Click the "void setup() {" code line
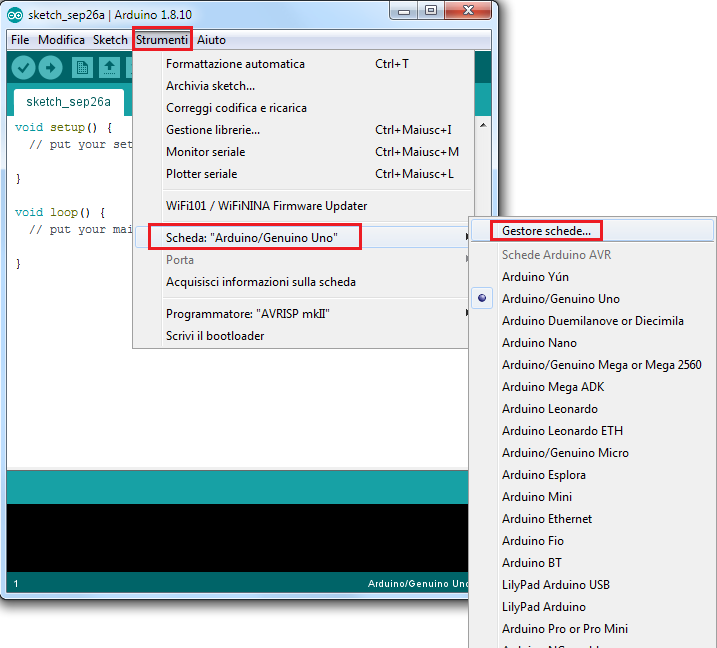The image size is (717, 648). (64, 127)
